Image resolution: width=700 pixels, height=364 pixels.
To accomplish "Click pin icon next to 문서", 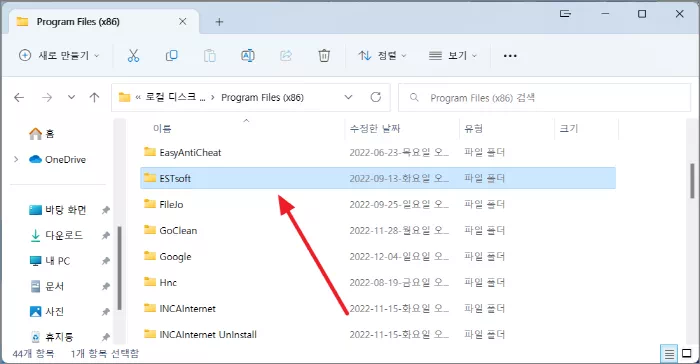I will point(106,286).
